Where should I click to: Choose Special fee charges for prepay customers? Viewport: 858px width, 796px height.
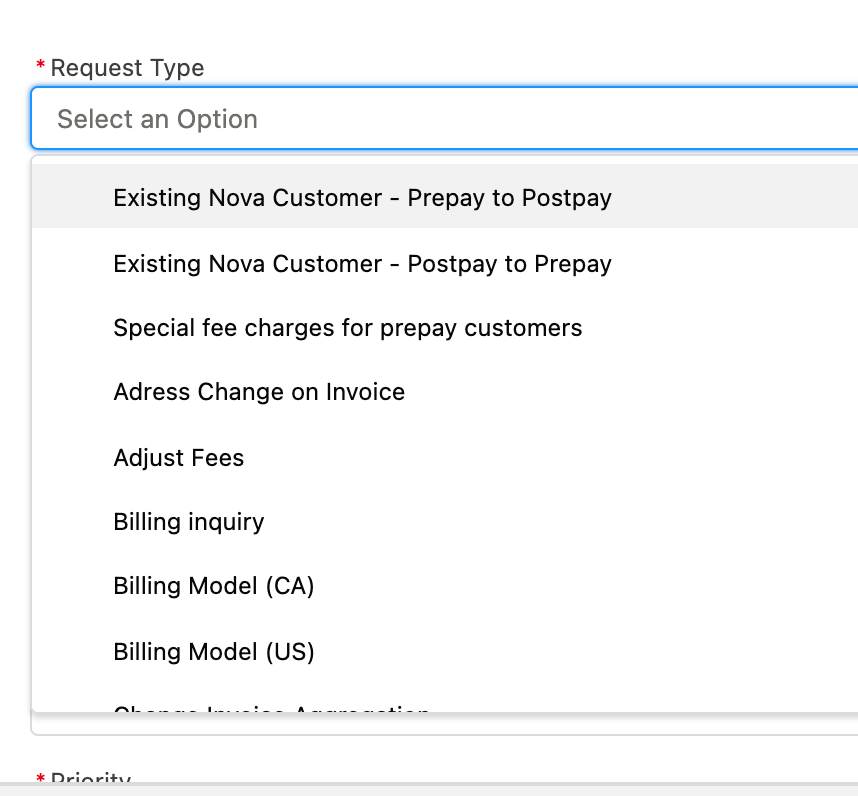click(x=444, y=328)
